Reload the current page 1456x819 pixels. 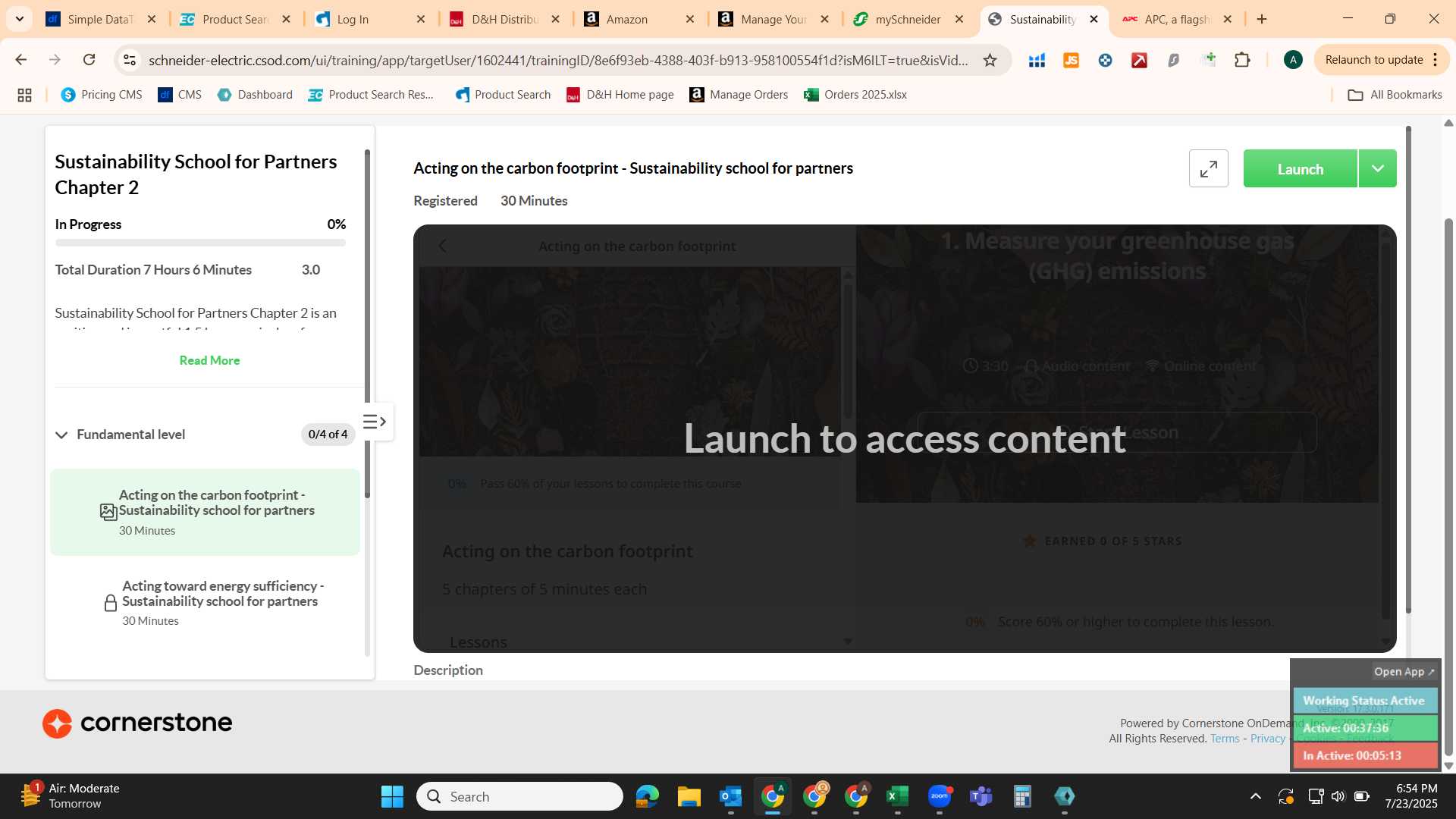89,60
